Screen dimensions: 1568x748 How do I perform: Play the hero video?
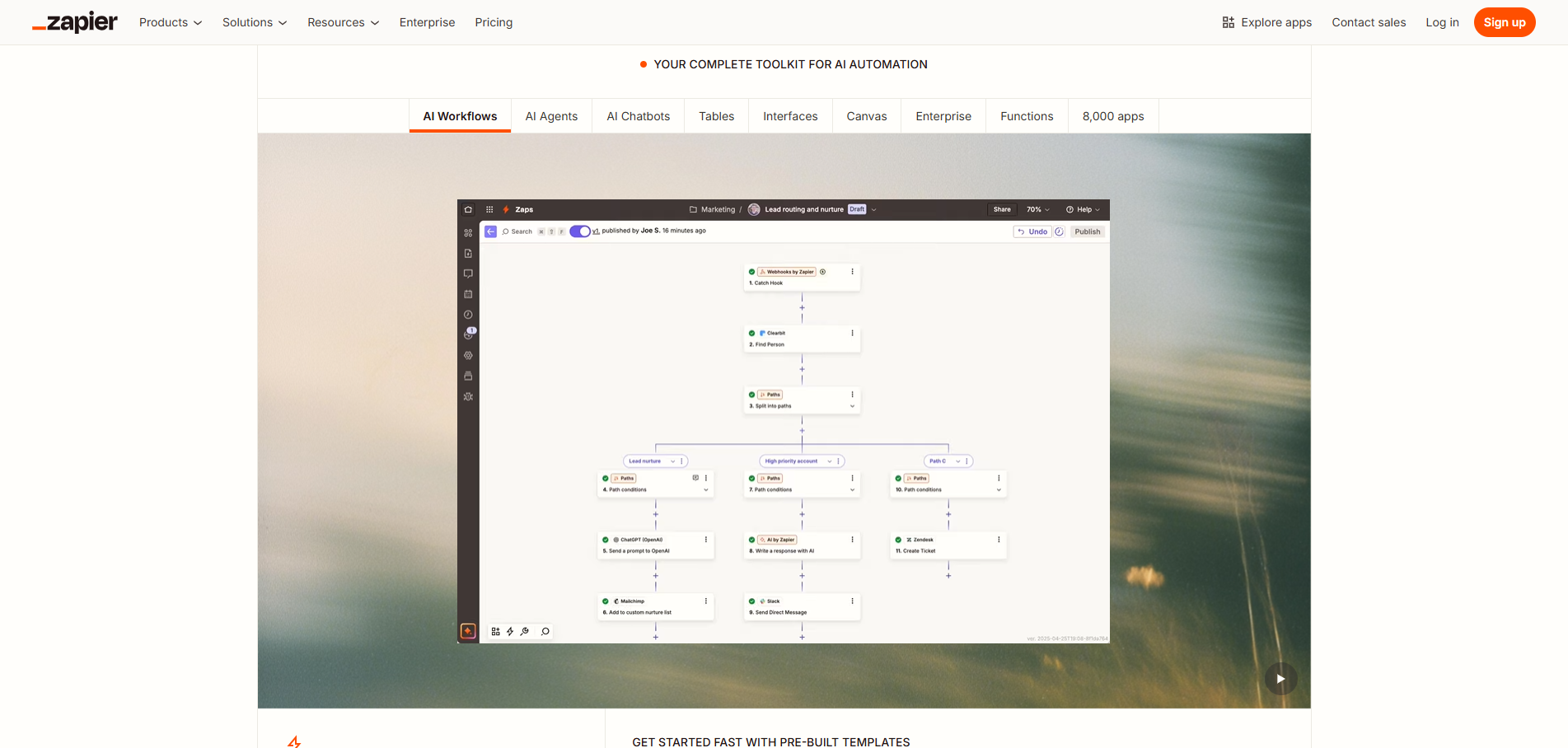click(x=1280, y=678)
